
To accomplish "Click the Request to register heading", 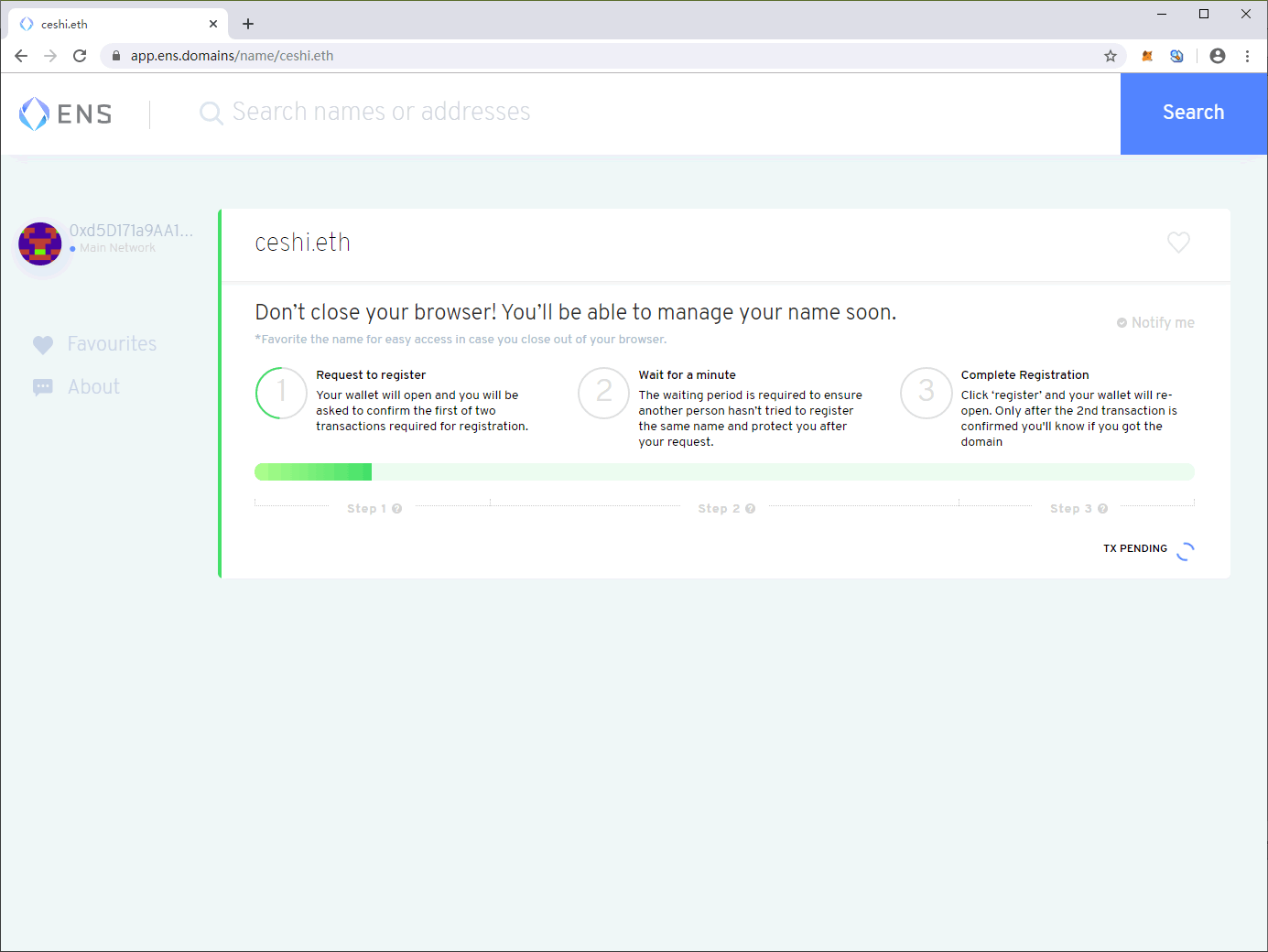I will coord(371,375).
